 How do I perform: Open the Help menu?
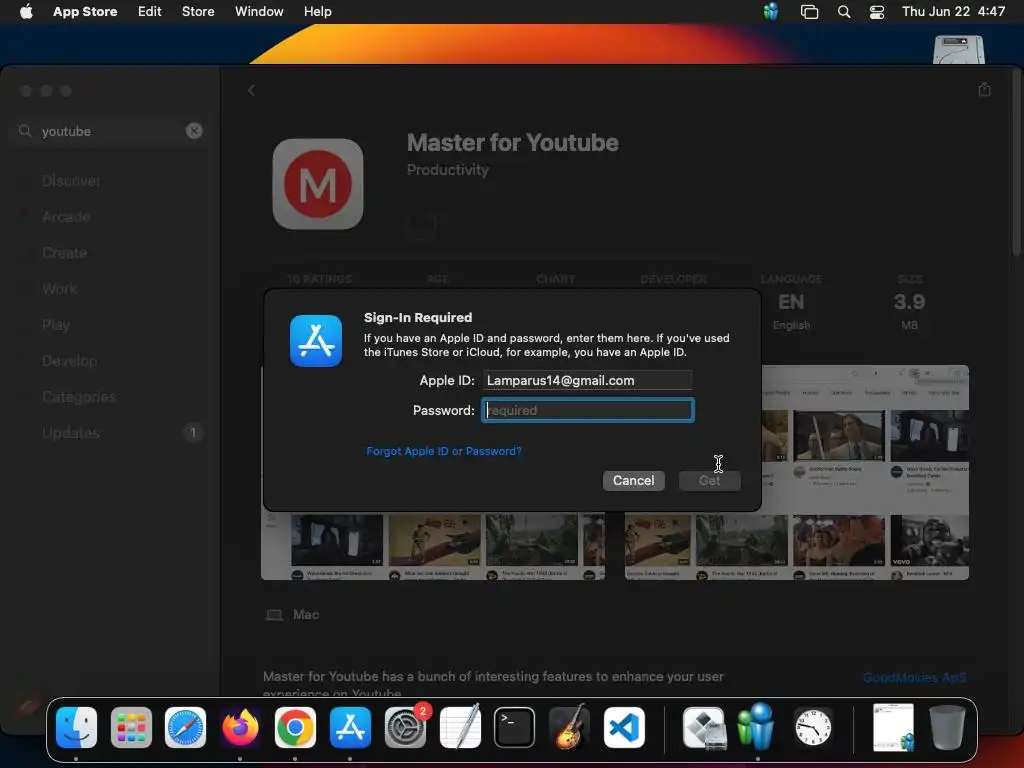point(317,11)
